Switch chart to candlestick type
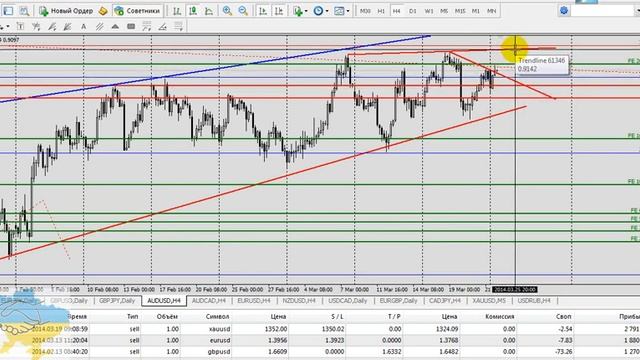 click(x=193, y=11)
